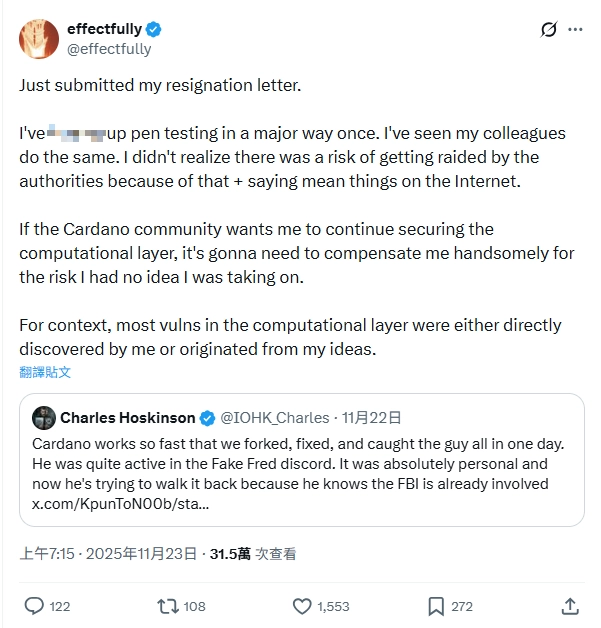
Task: Bookmark this post
Action: coord(436,606)
